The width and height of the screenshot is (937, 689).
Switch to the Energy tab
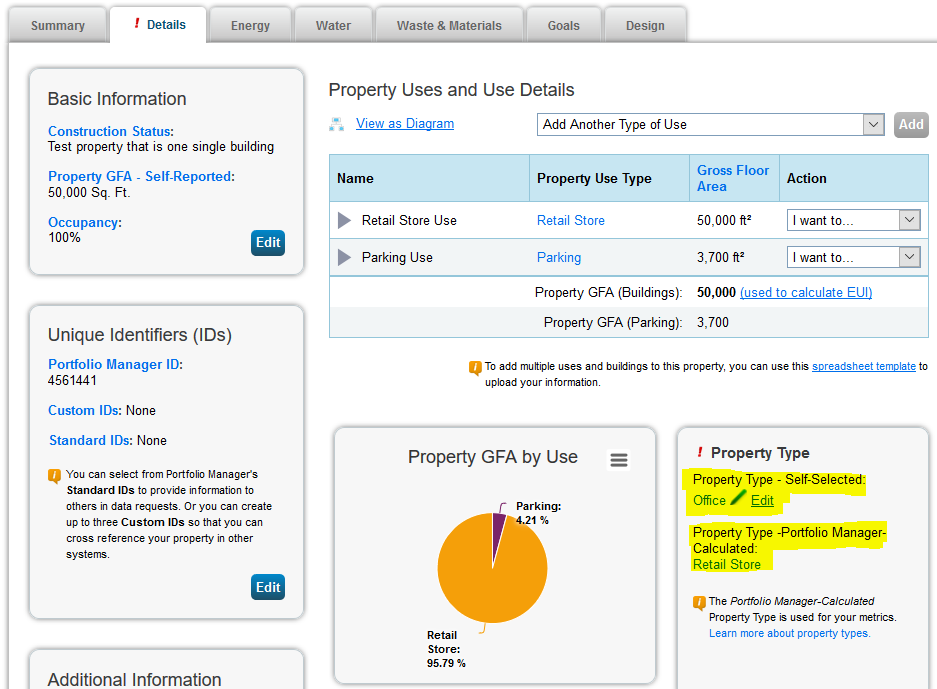[250, 25]
